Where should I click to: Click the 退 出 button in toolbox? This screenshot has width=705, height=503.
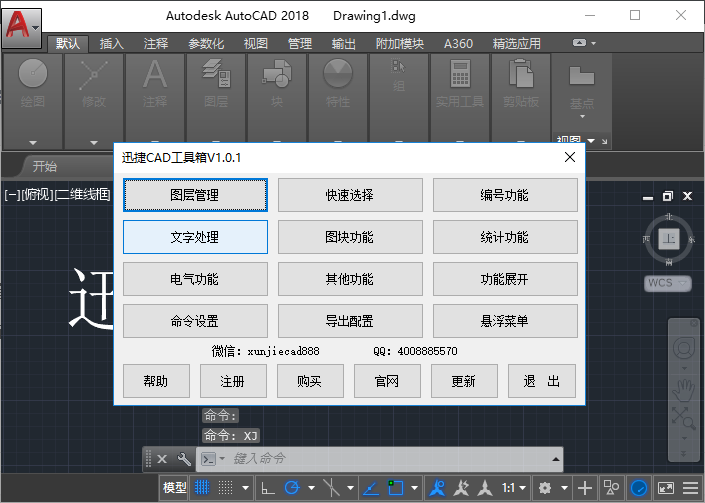tap(542, 381)
